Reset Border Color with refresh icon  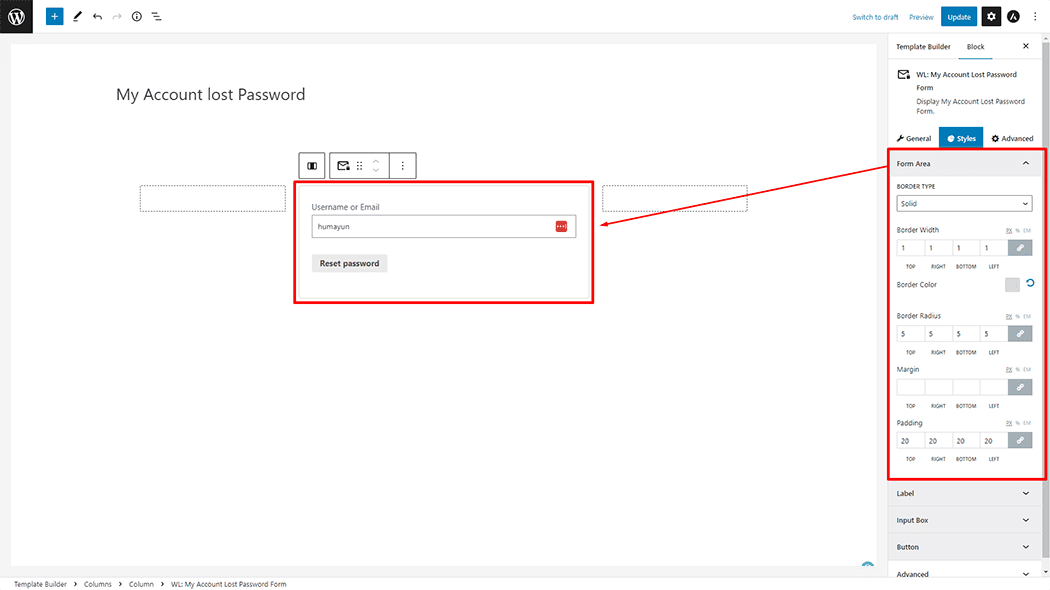pos(1030,283)
